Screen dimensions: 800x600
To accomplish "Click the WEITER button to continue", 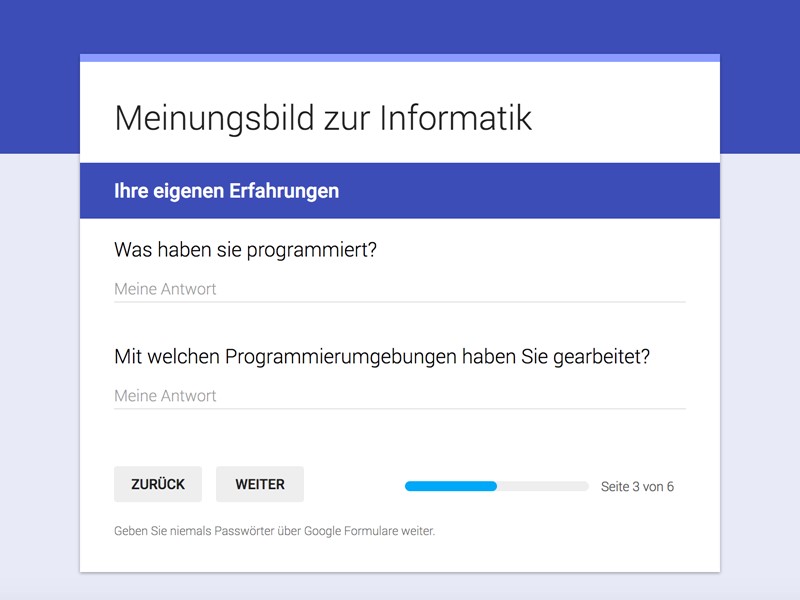I will tap(258, 485).
